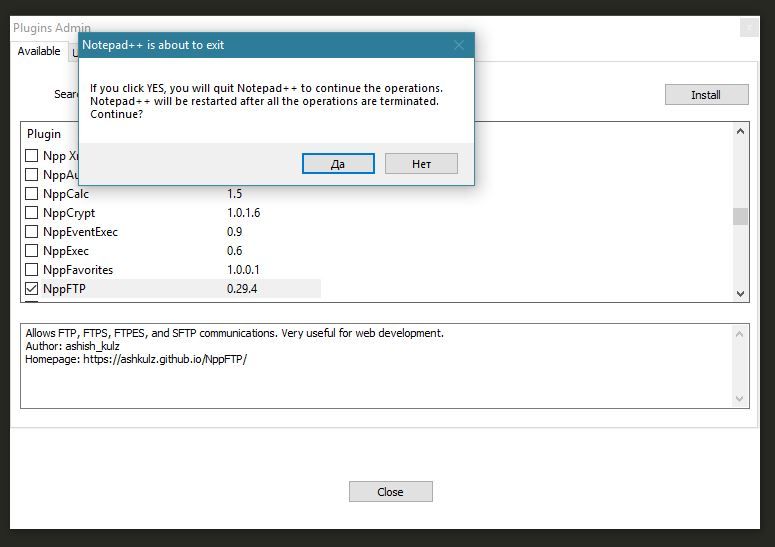This screenshot has height=547, width=775.
Task: Click description box scroll-down arrow
Action: tap(739, 398)
